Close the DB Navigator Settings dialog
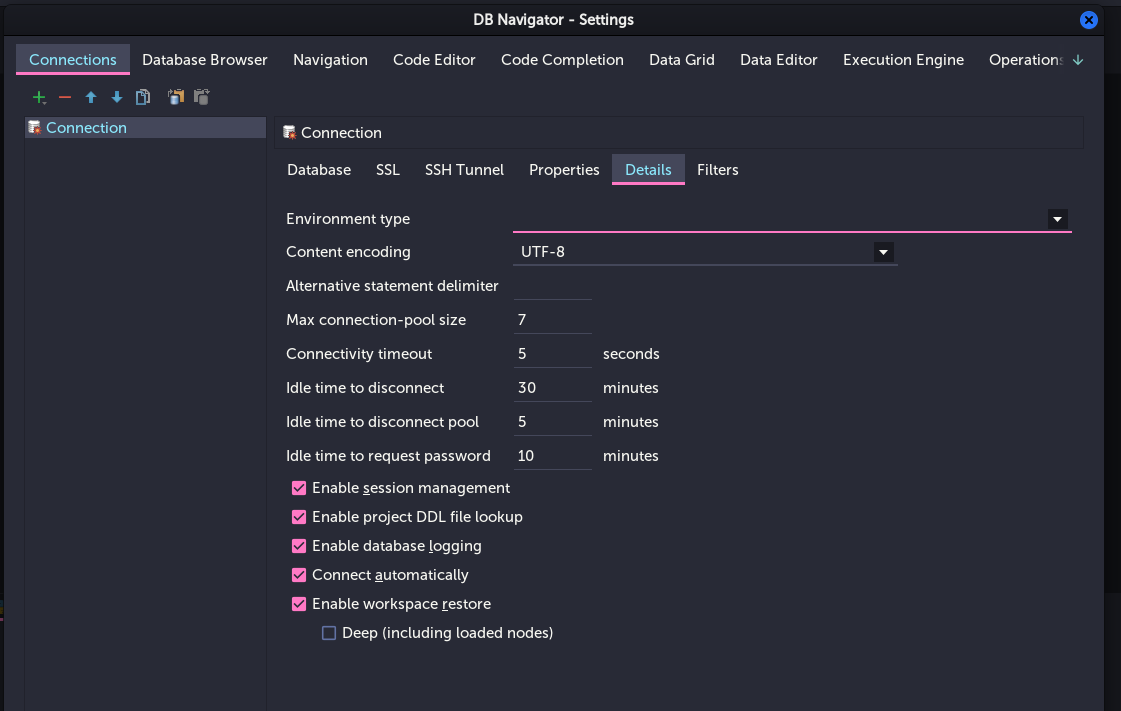Viewport: 1121px width, 711px height. tap(1089, 20)
